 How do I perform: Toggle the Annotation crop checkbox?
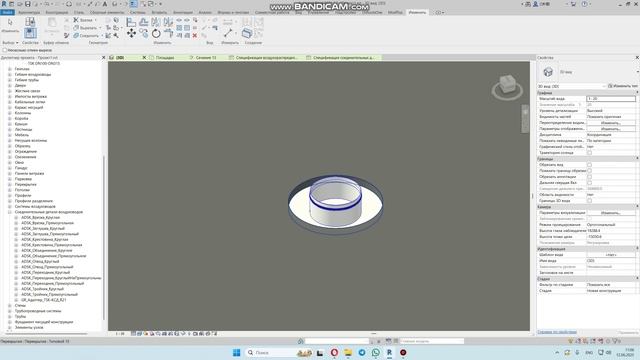click(x=589, y=177)
